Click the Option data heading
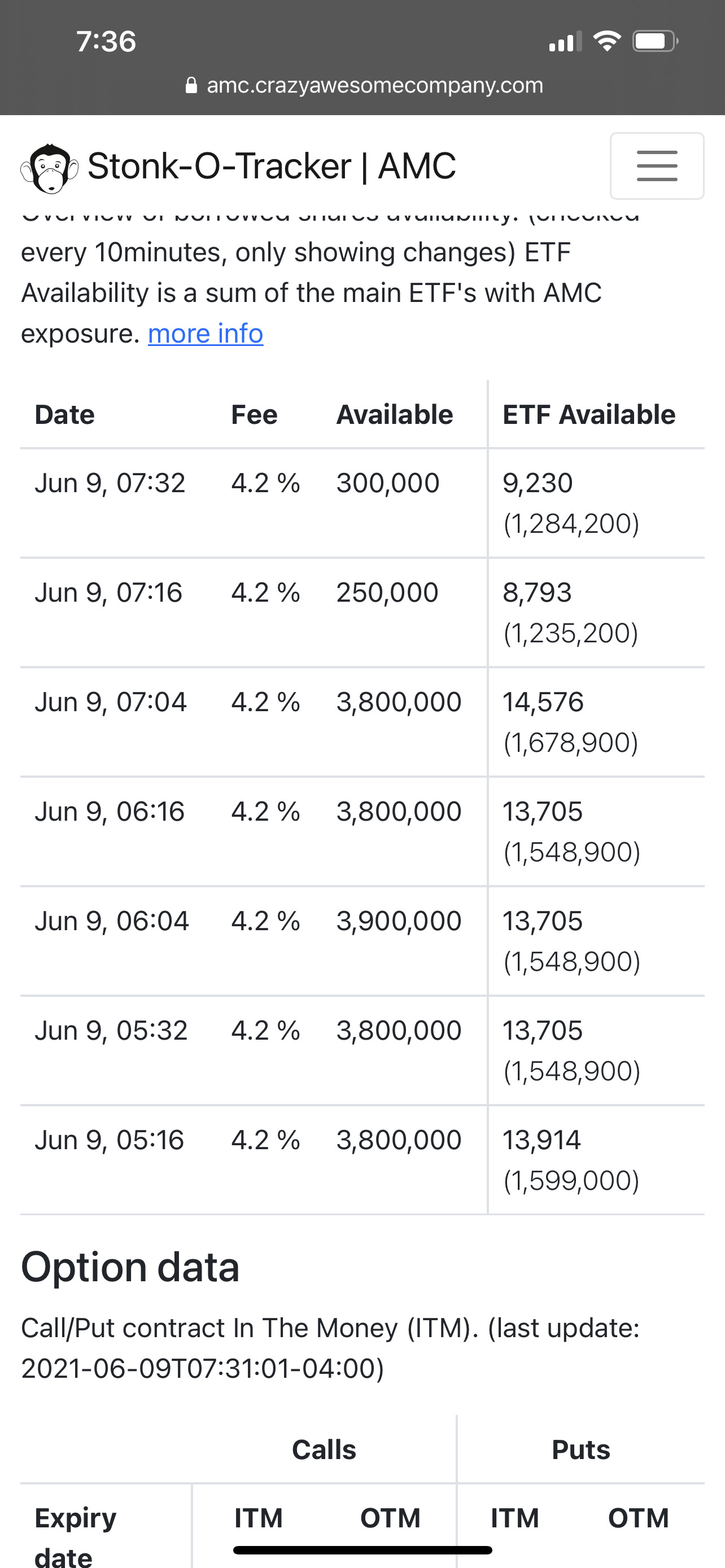725x1568 pixels. pyautogui.click(x=130, y=1267)
